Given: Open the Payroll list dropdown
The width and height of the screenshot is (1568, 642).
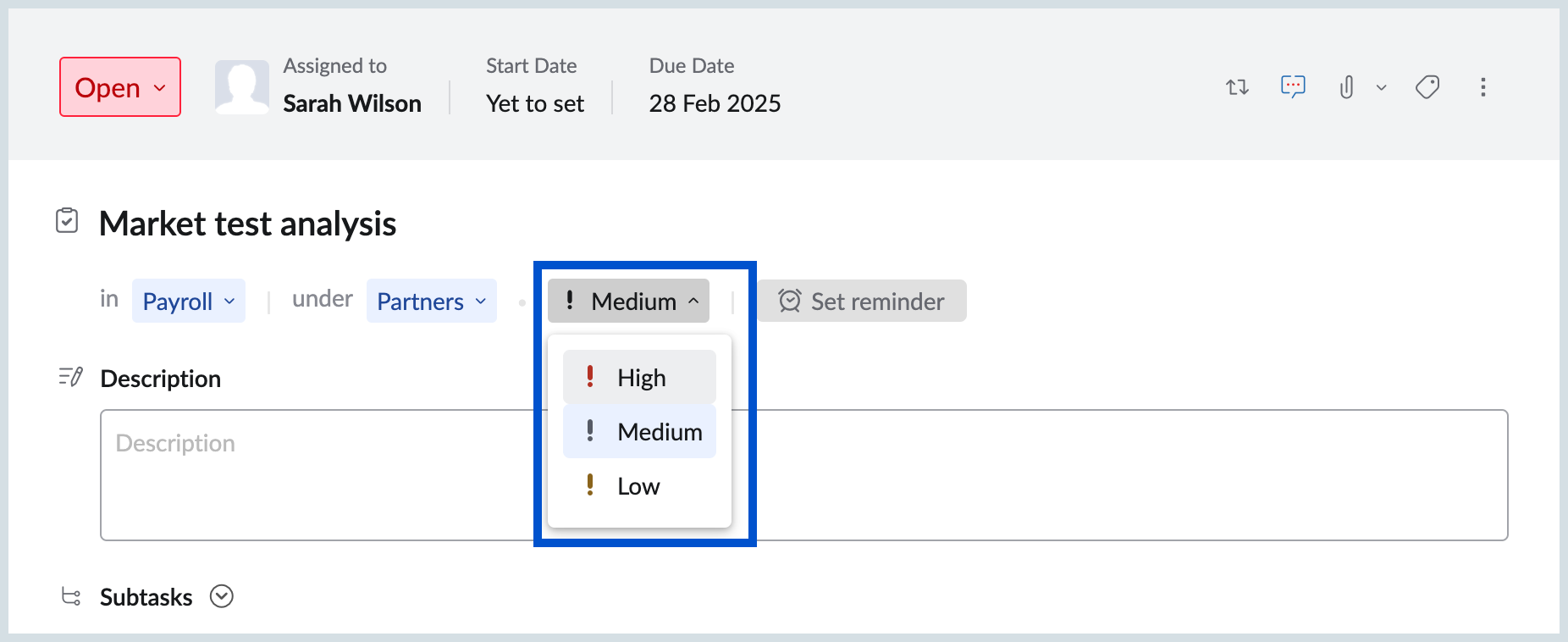Looking at the screenshot, I should tap(187, 301).
